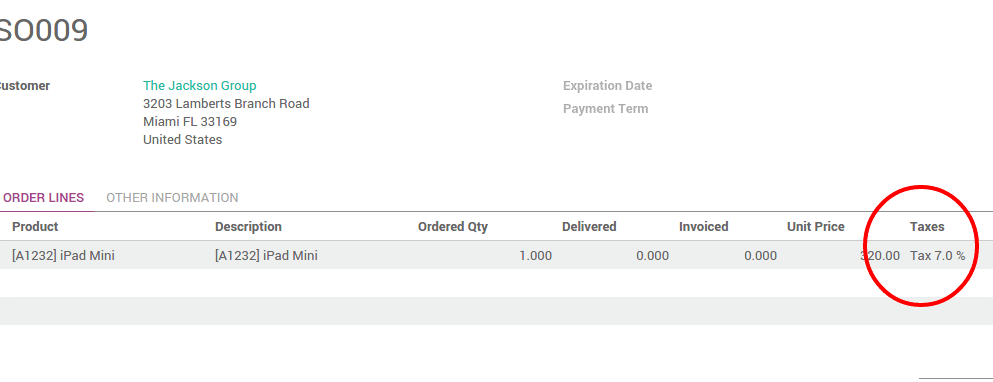Click the invoiced quantity 0.000 cell
Viewport: 993px width, 382px height.
pos(761,255)
